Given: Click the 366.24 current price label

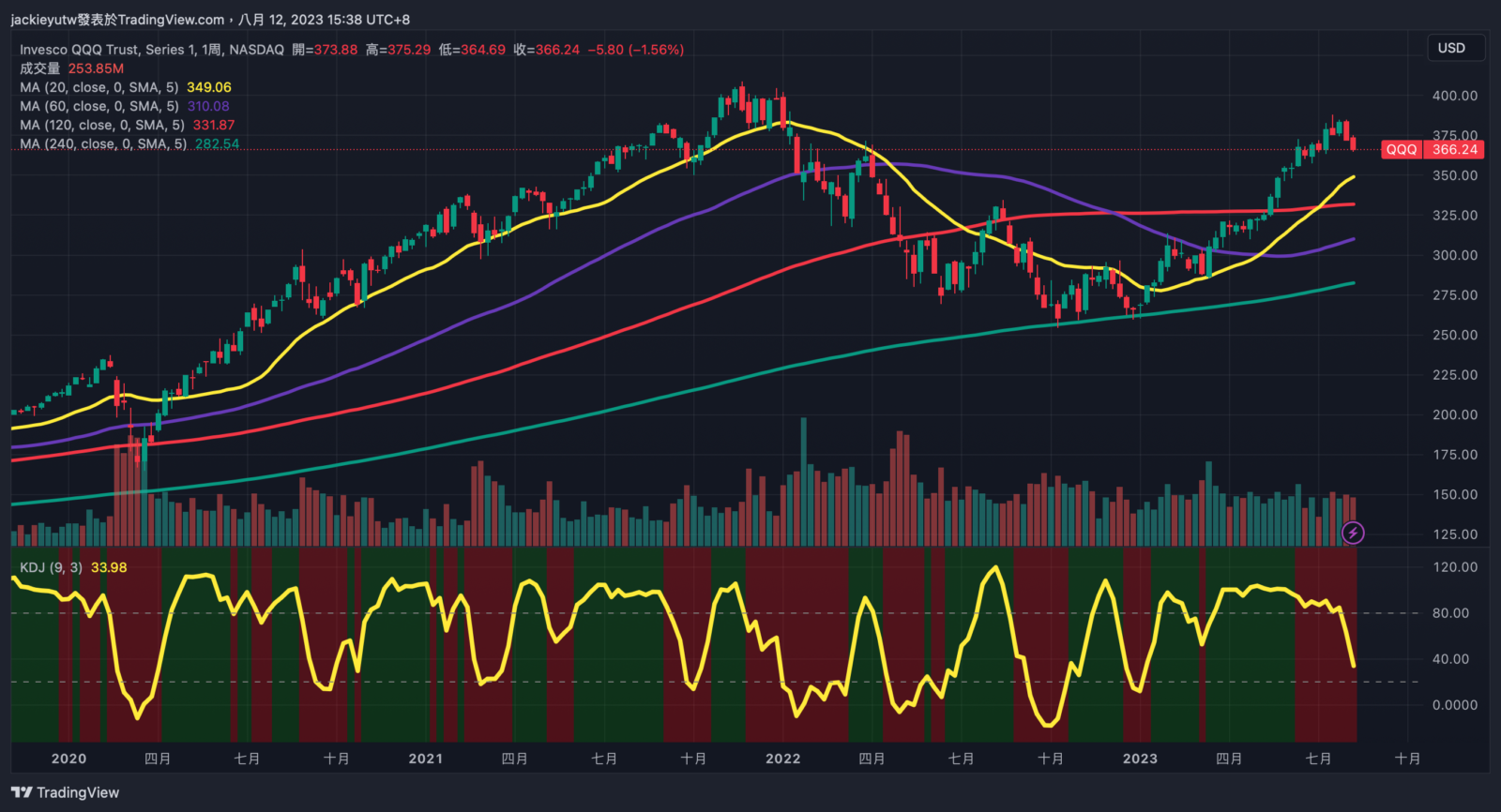Looking at the screenshot, I should coord(1455,149).
